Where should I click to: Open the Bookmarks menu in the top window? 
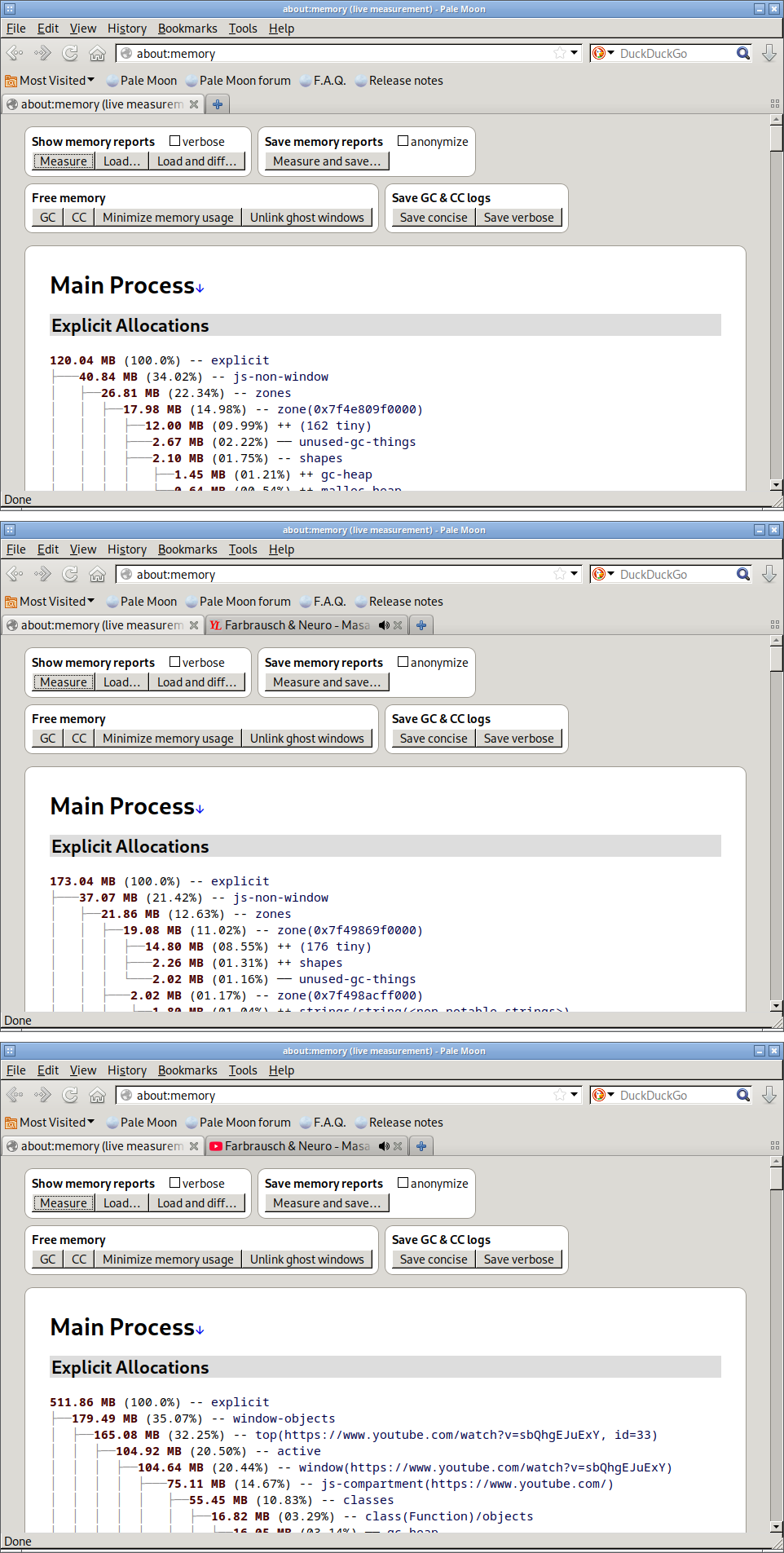(187, 29)
